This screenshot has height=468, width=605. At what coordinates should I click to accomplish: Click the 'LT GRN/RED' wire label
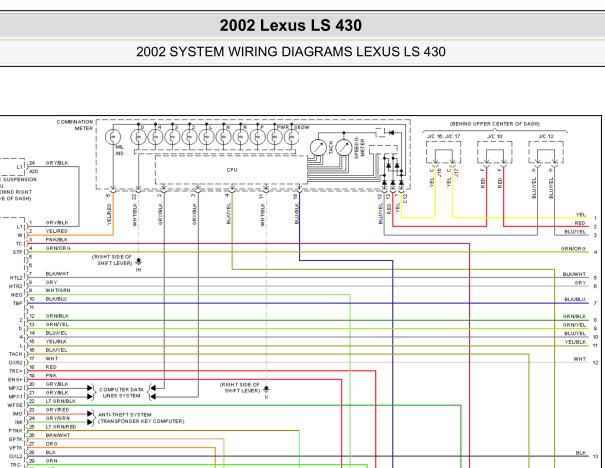point(61,427)
